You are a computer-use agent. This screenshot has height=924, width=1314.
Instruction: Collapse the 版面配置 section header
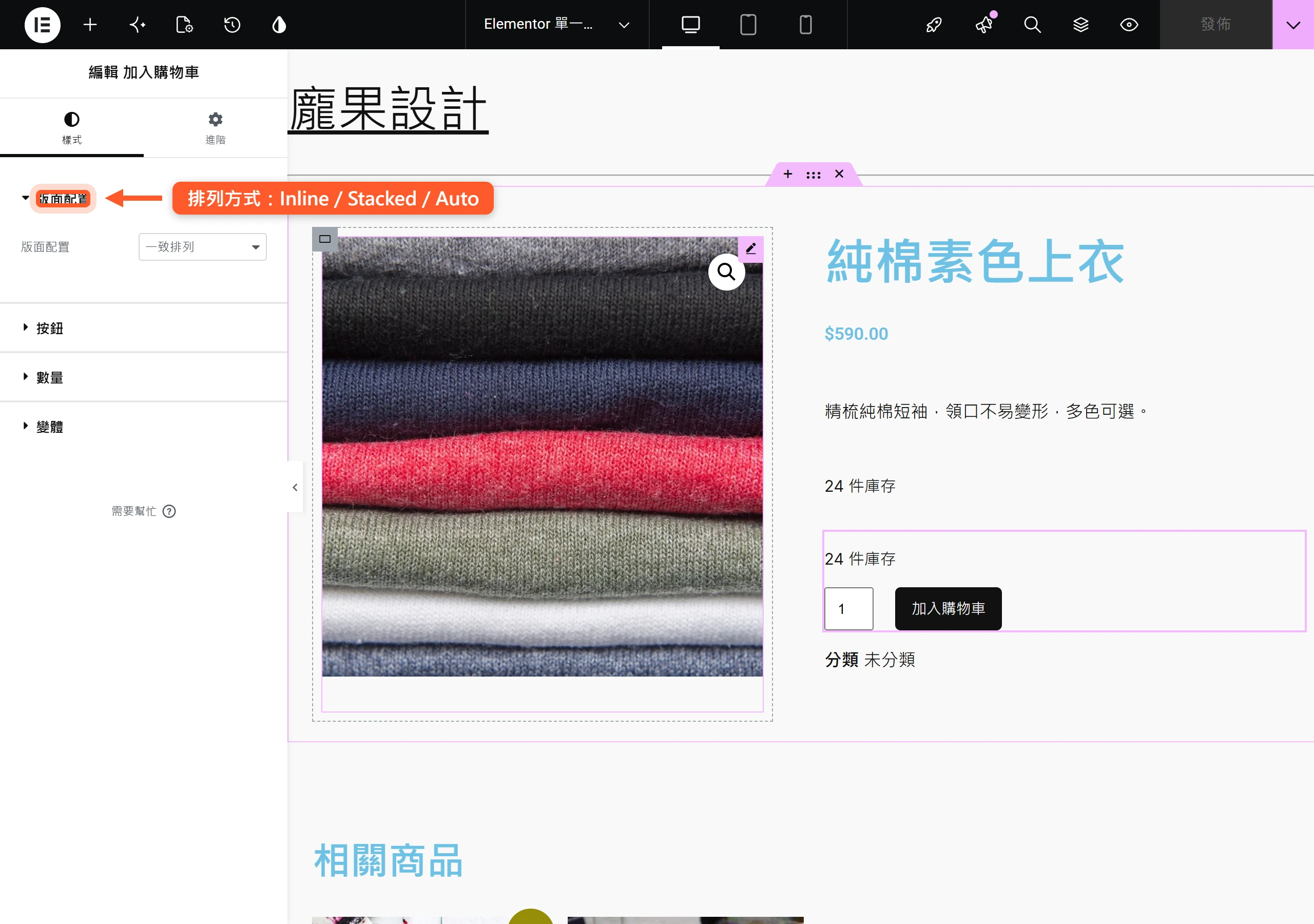pyautogui.click(x=63, y=199)
